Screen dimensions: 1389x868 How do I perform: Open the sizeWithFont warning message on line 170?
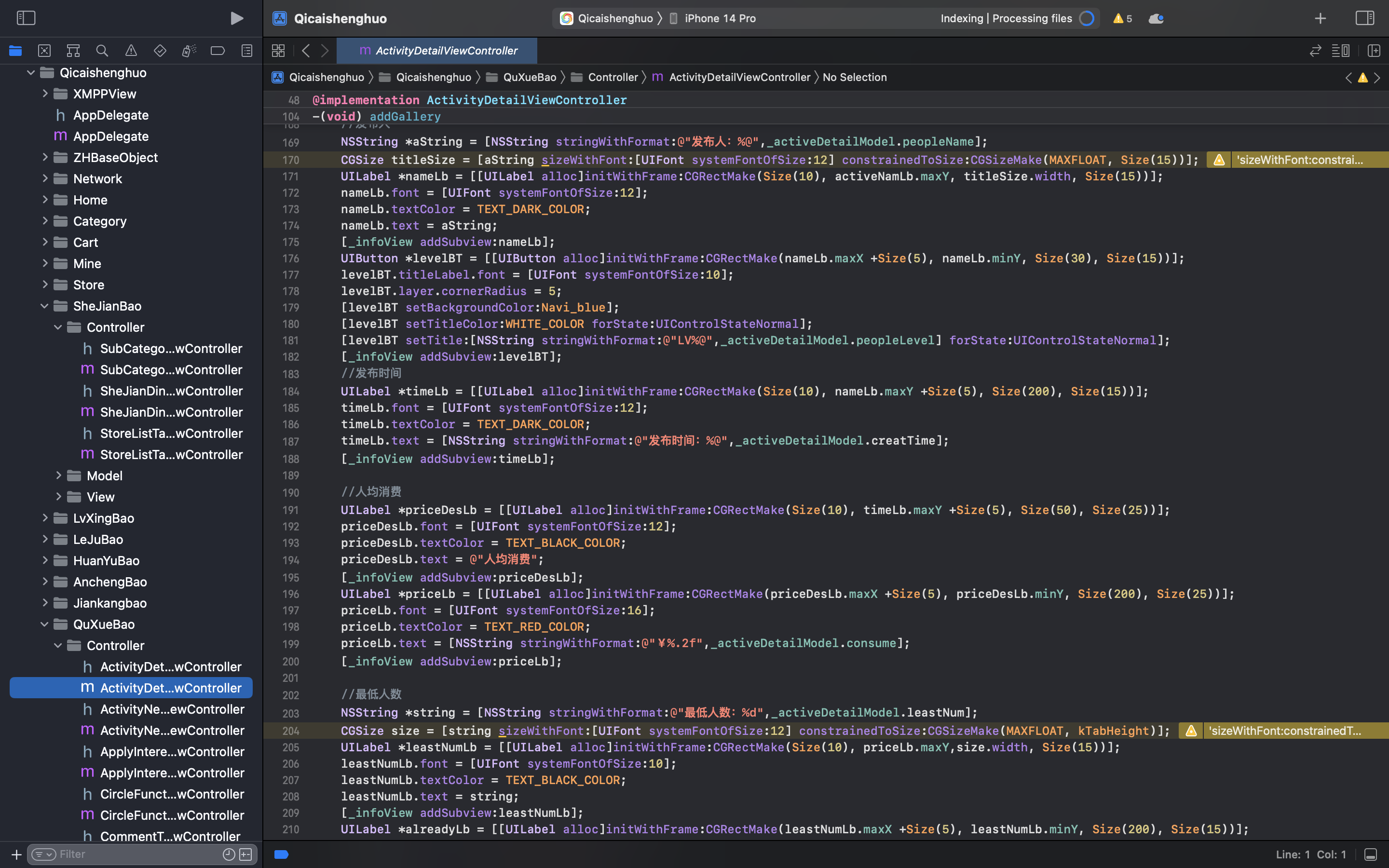pyautogui.click(x=1299, y=160)
